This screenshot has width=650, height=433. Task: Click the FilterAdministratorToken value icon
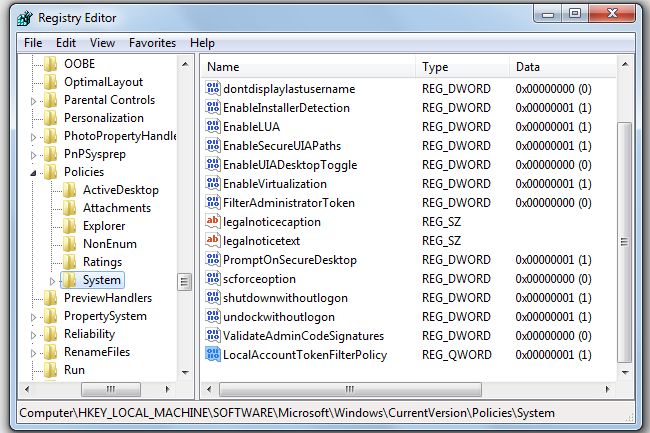click(213, 203)
